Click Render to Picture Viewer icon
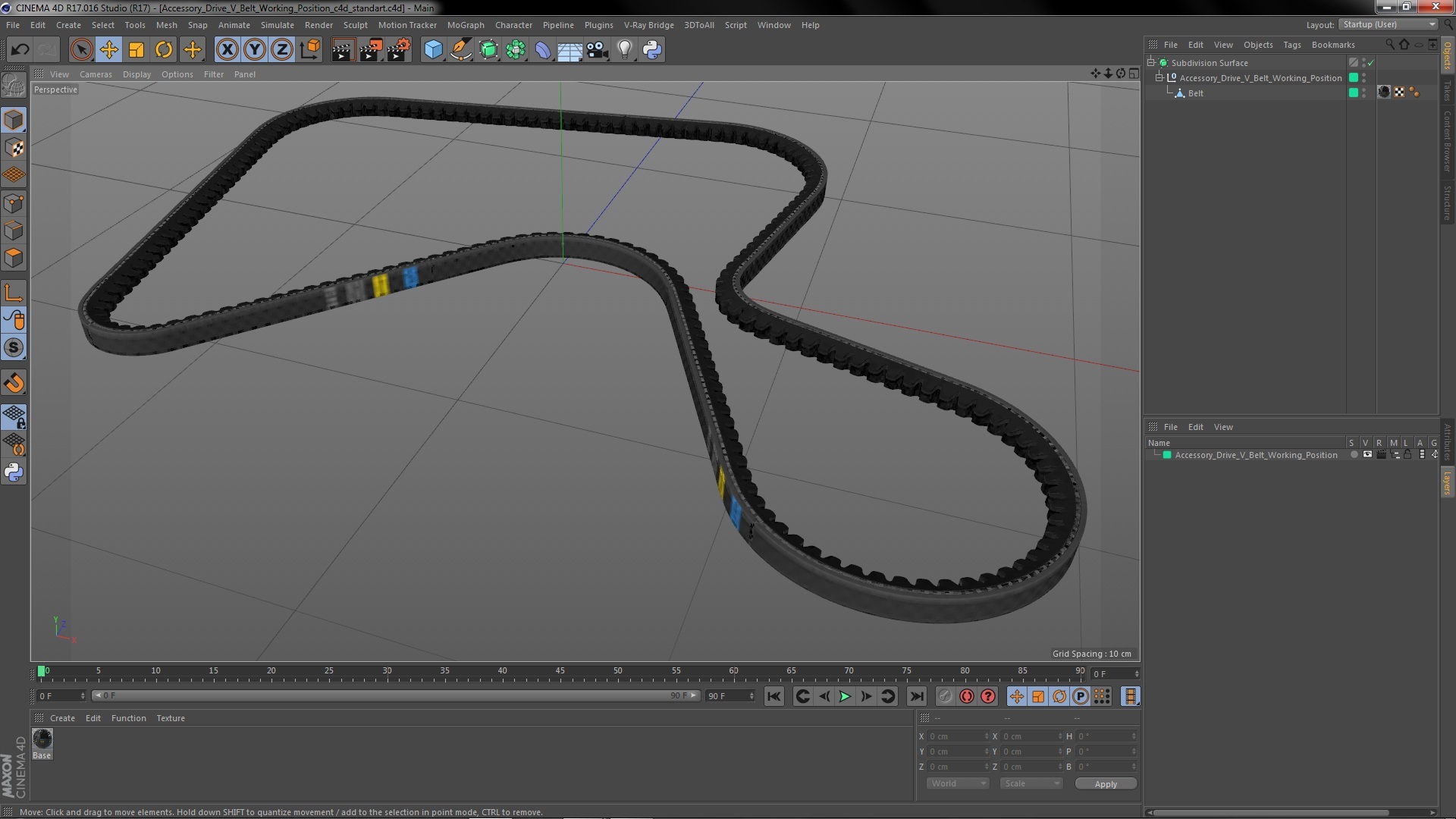The image size is (1456, 819). click(x=370, y=50)
